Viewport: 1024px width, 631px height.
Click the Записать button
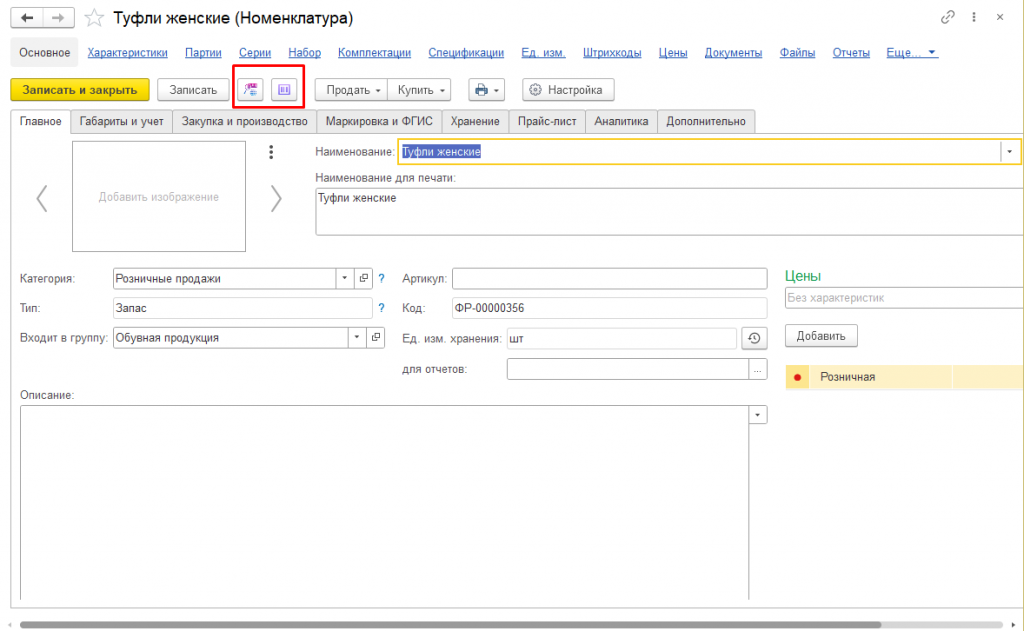coord(193,89)
